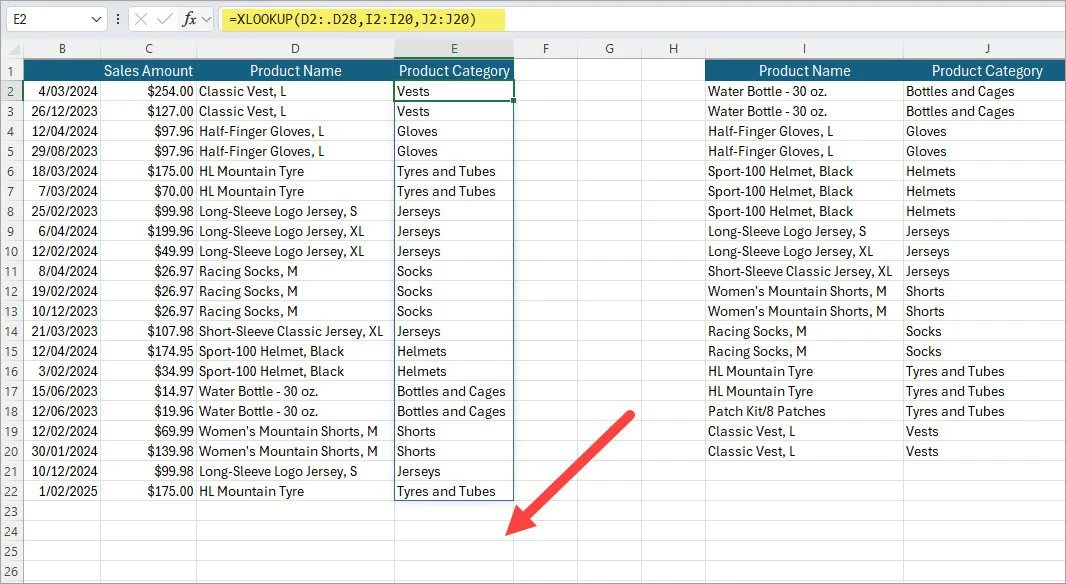The width and height of the screenshot is (1066, 584).
Task: Select column B header
Action: [x=62, y=48]
